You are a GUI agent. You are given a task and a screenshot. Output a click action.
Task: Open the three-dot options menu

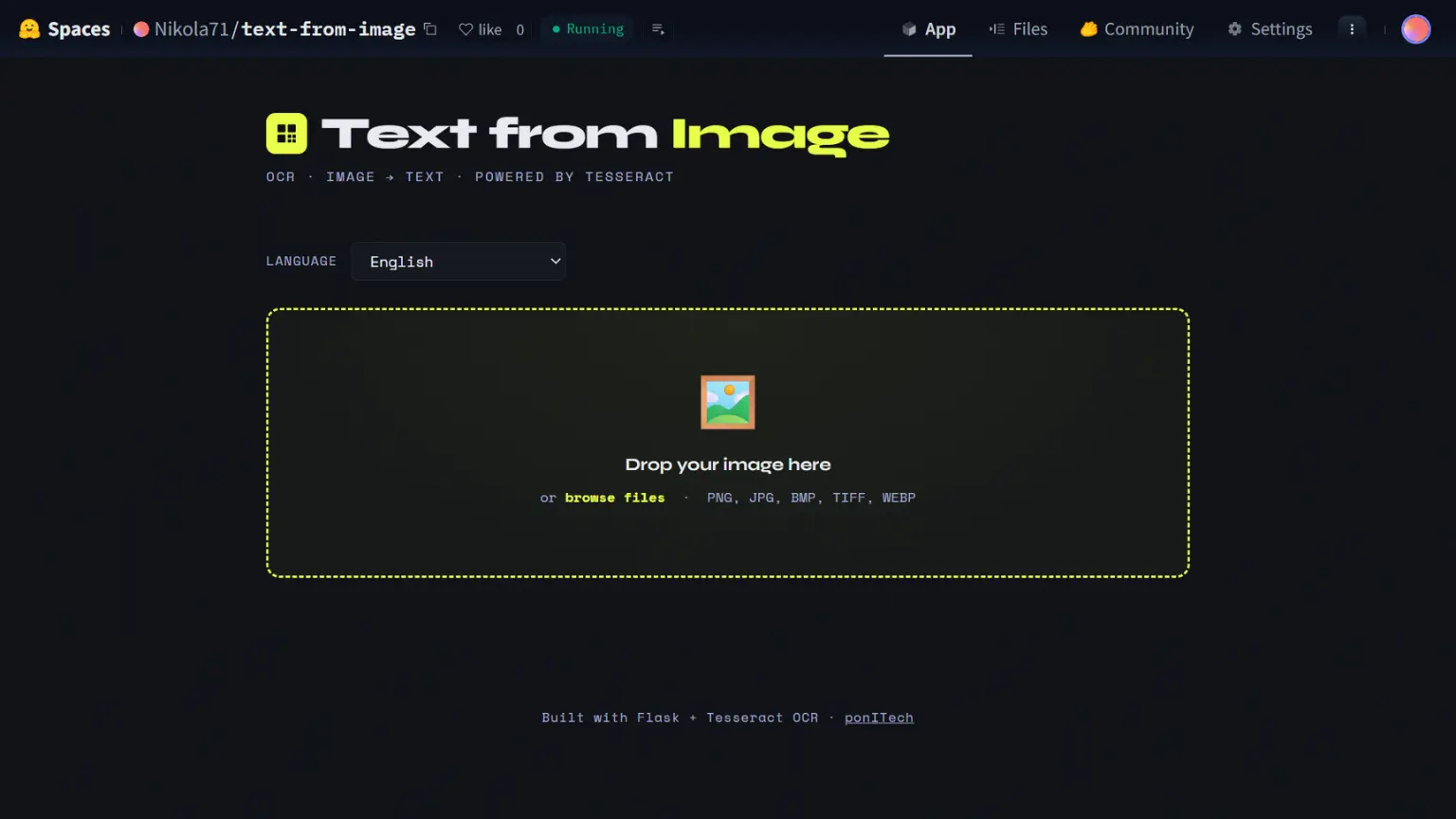pos(1352,28)
